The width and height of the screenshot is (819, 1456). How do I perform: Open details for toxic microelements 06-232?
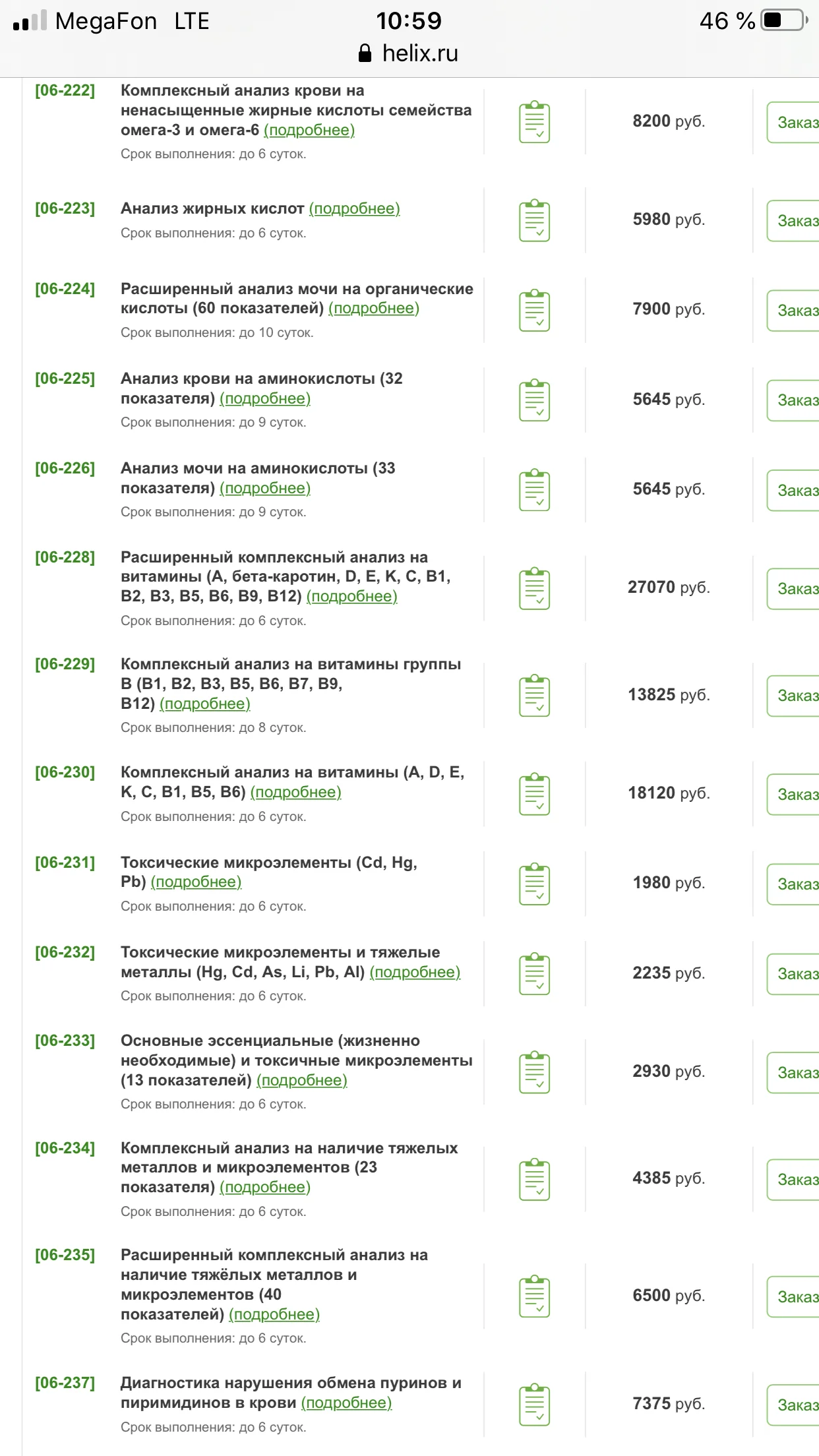tap(415, 973)
